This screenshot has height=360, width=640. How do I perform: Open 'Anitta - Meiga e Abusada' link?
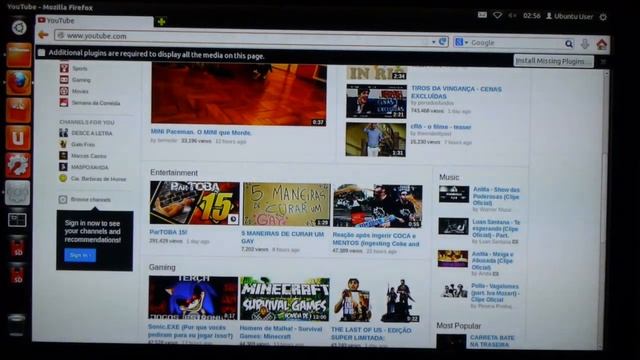(492, 261)
